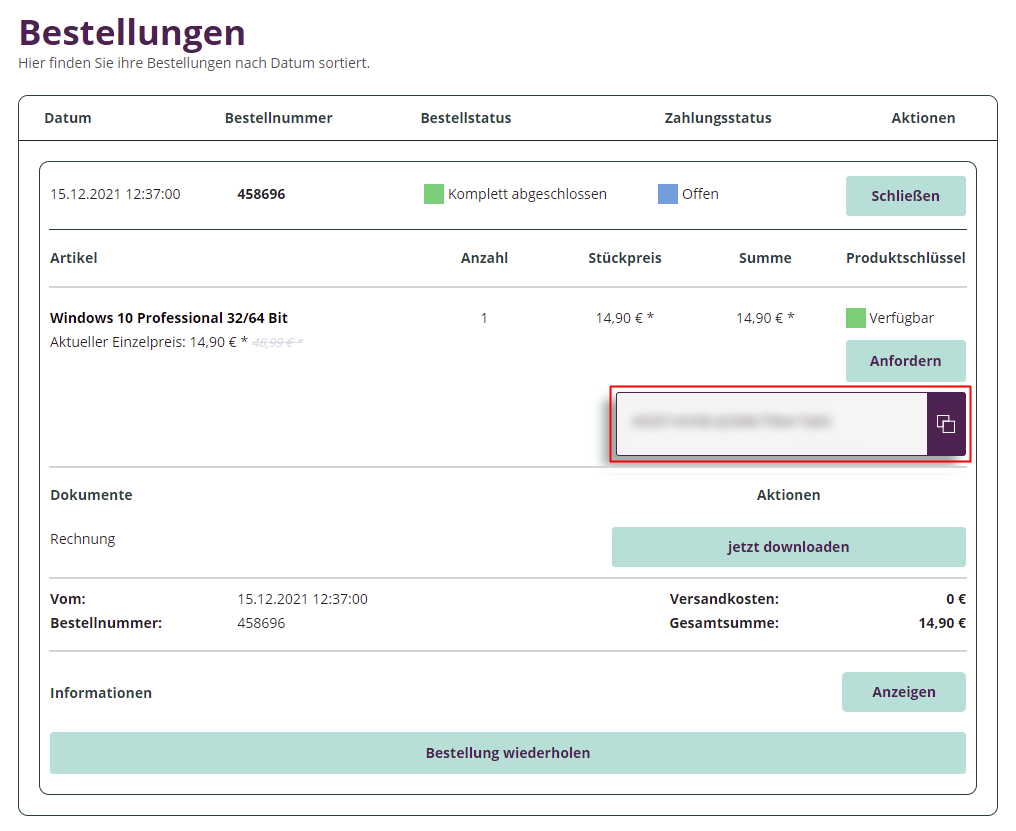1016x831 pixels.
Task: Click the Summe column header
Action: coord(765,258)
